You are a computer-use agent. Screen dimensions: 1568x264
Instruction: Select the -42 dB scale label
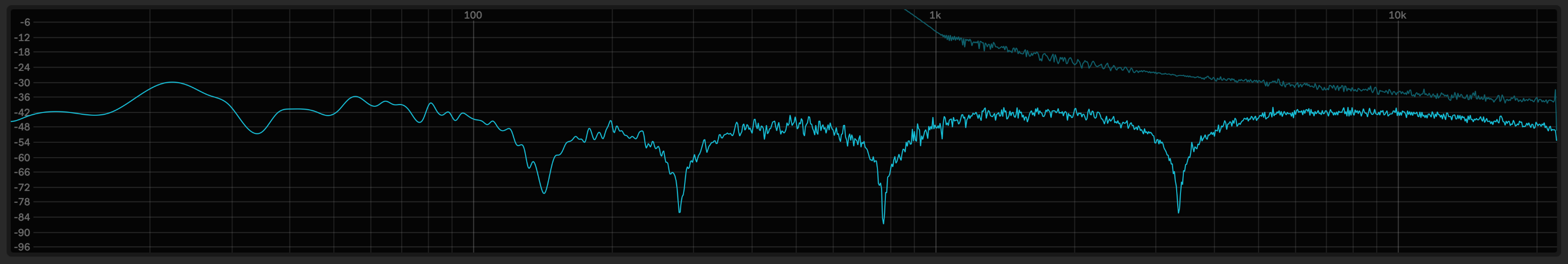point(22,112)
